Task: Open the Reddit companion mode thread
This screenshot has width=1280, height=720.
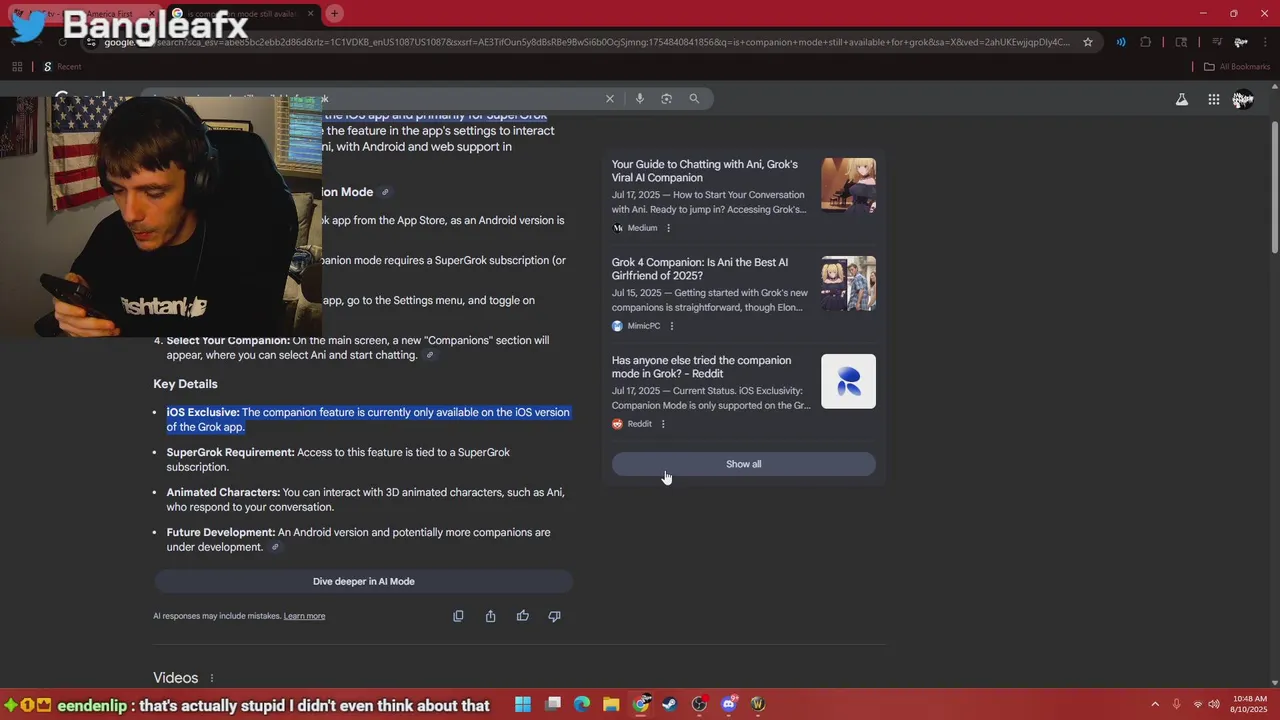Action: point(701,367)
